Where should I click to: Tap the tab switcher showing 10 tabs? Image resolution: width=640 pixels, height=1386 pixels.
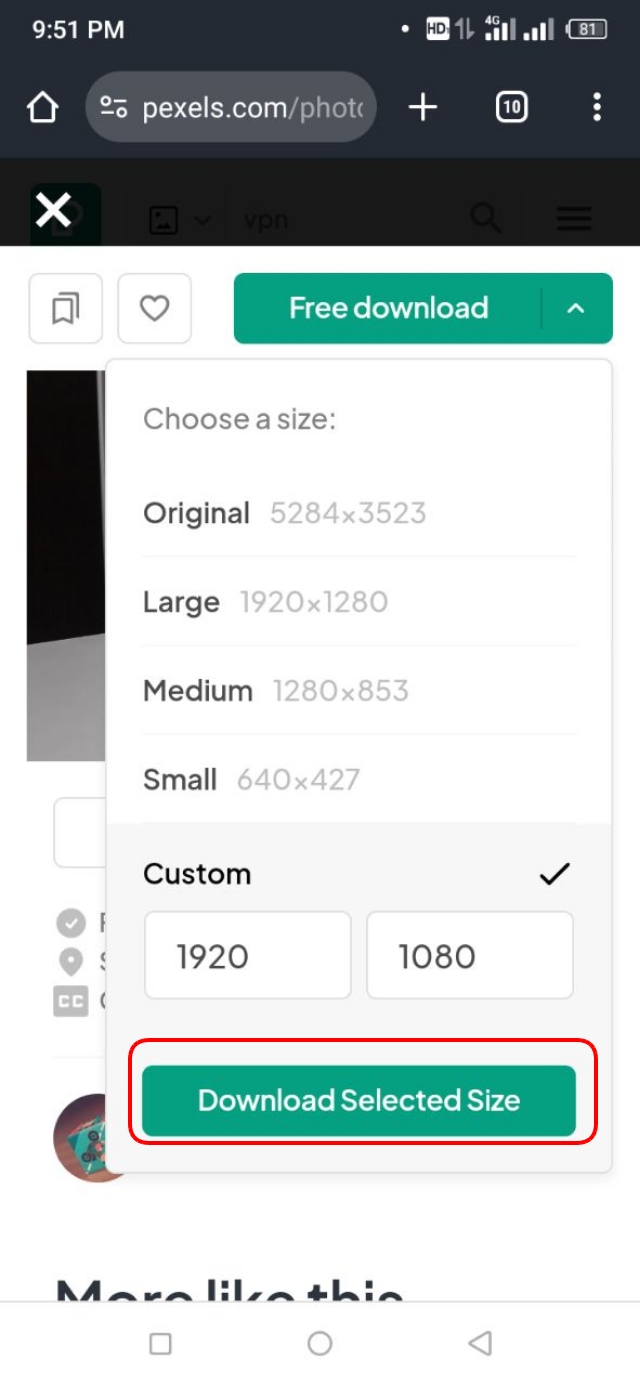tap(510, 107)
